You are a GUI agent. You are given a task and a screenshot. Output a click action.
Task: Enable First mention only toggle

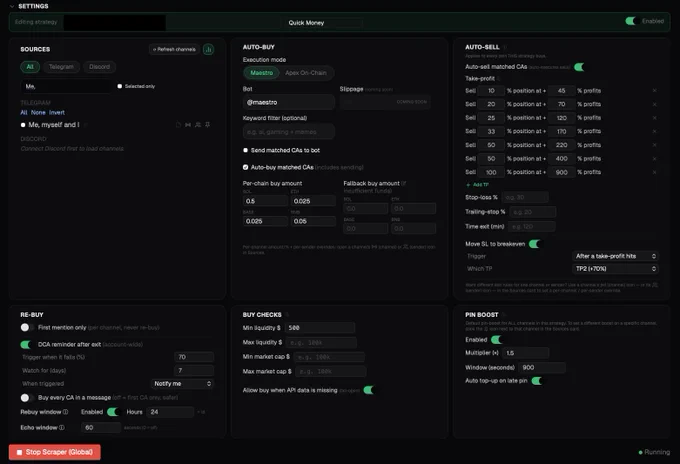tap(26, 327)
